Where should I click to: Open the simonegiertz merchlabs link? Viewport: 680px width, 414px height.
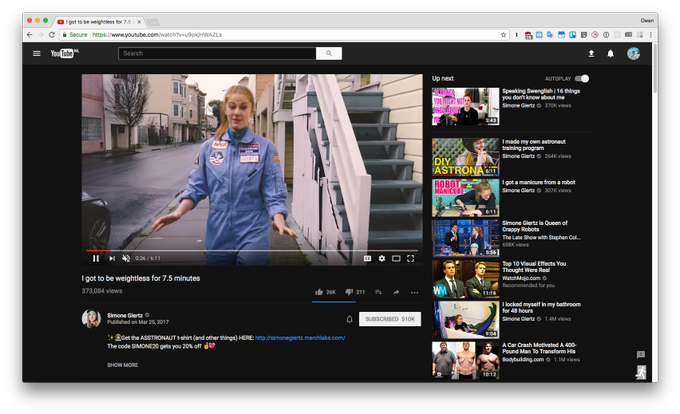point(300,338)
